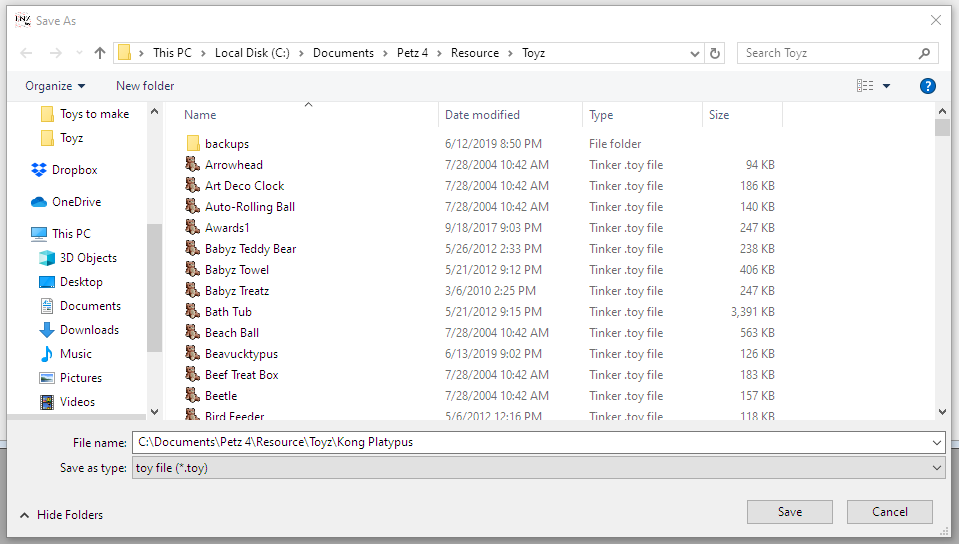Viewport: 959px width, 544px height.
Task: Click the Forward navigation arrow
Action: tap(56, 53)
